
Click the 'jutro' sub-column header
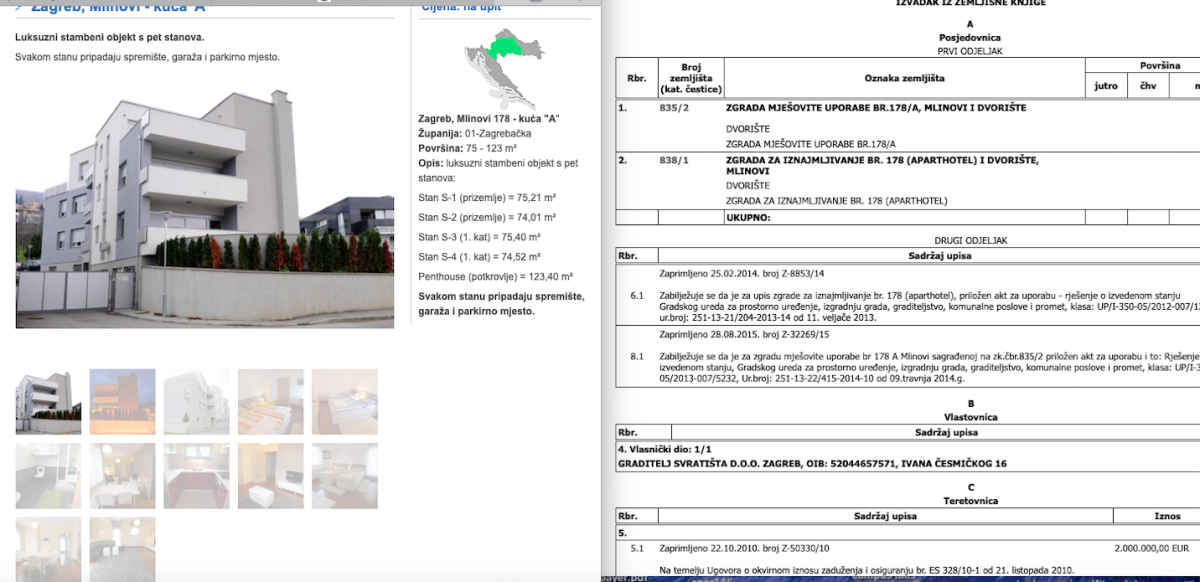[1106, 86]
